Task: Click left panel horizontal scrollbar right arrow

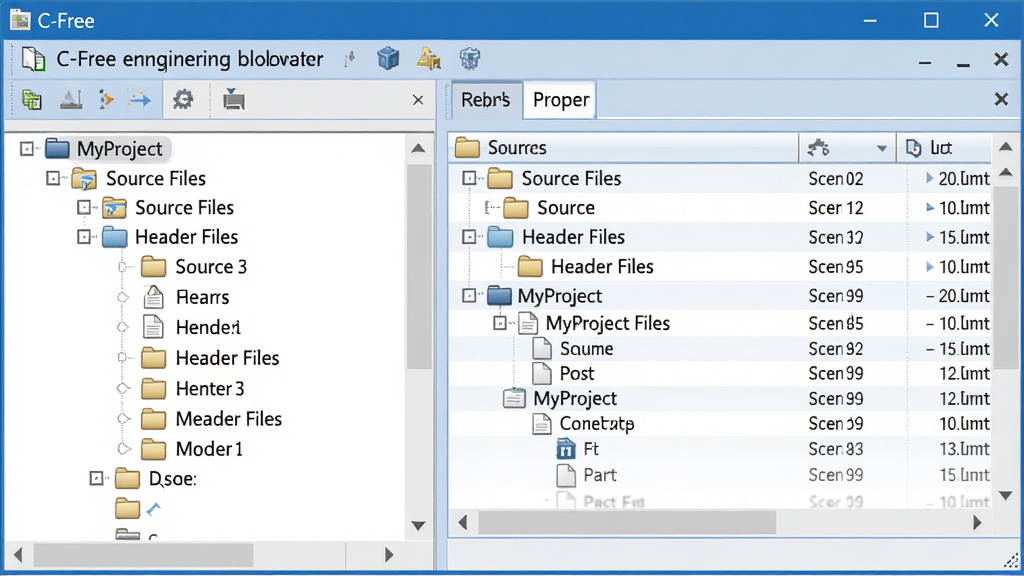Action: [x=389, y=555]
